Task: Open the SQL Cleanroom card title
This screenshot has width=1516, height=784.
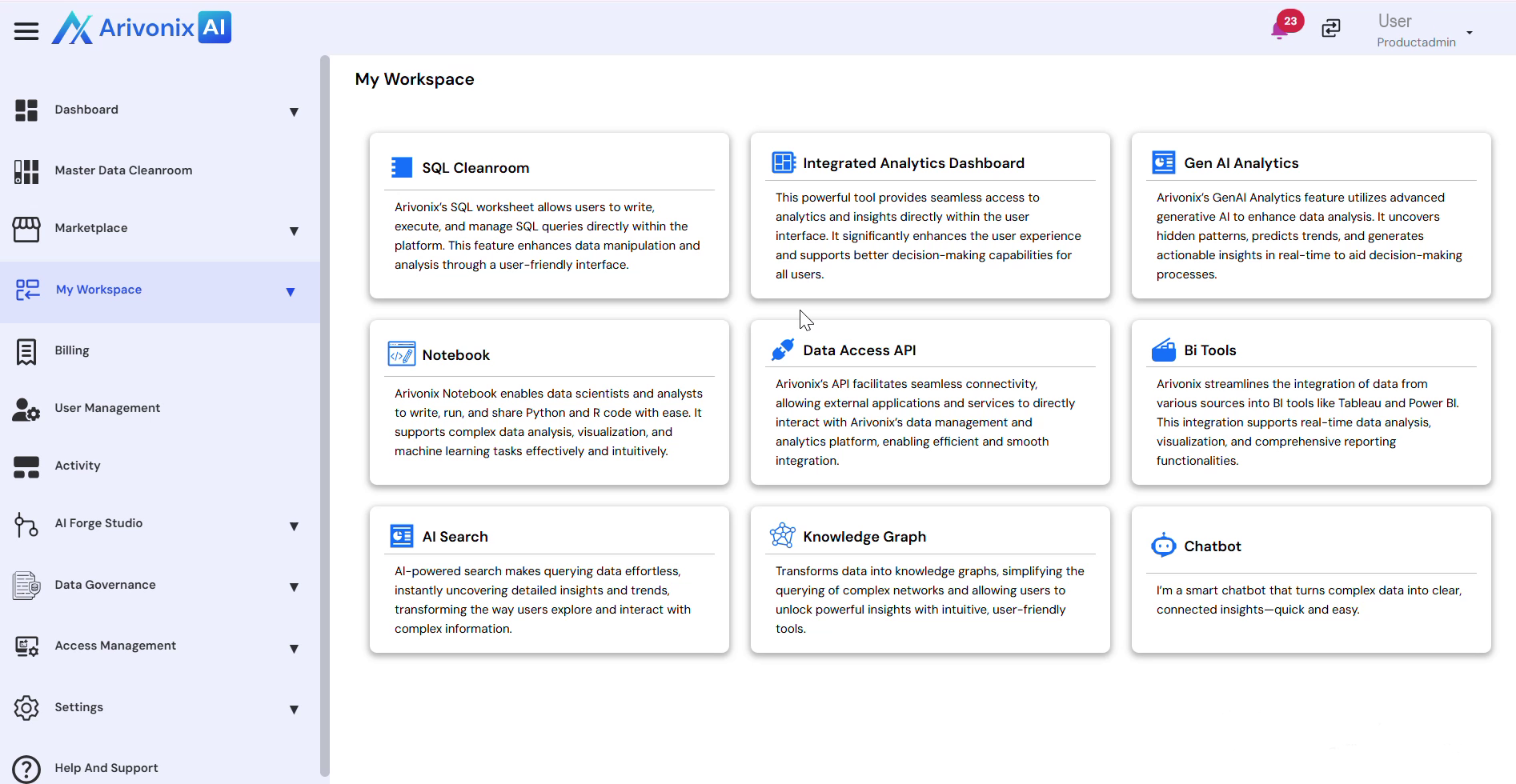Action: click(475, 168)
